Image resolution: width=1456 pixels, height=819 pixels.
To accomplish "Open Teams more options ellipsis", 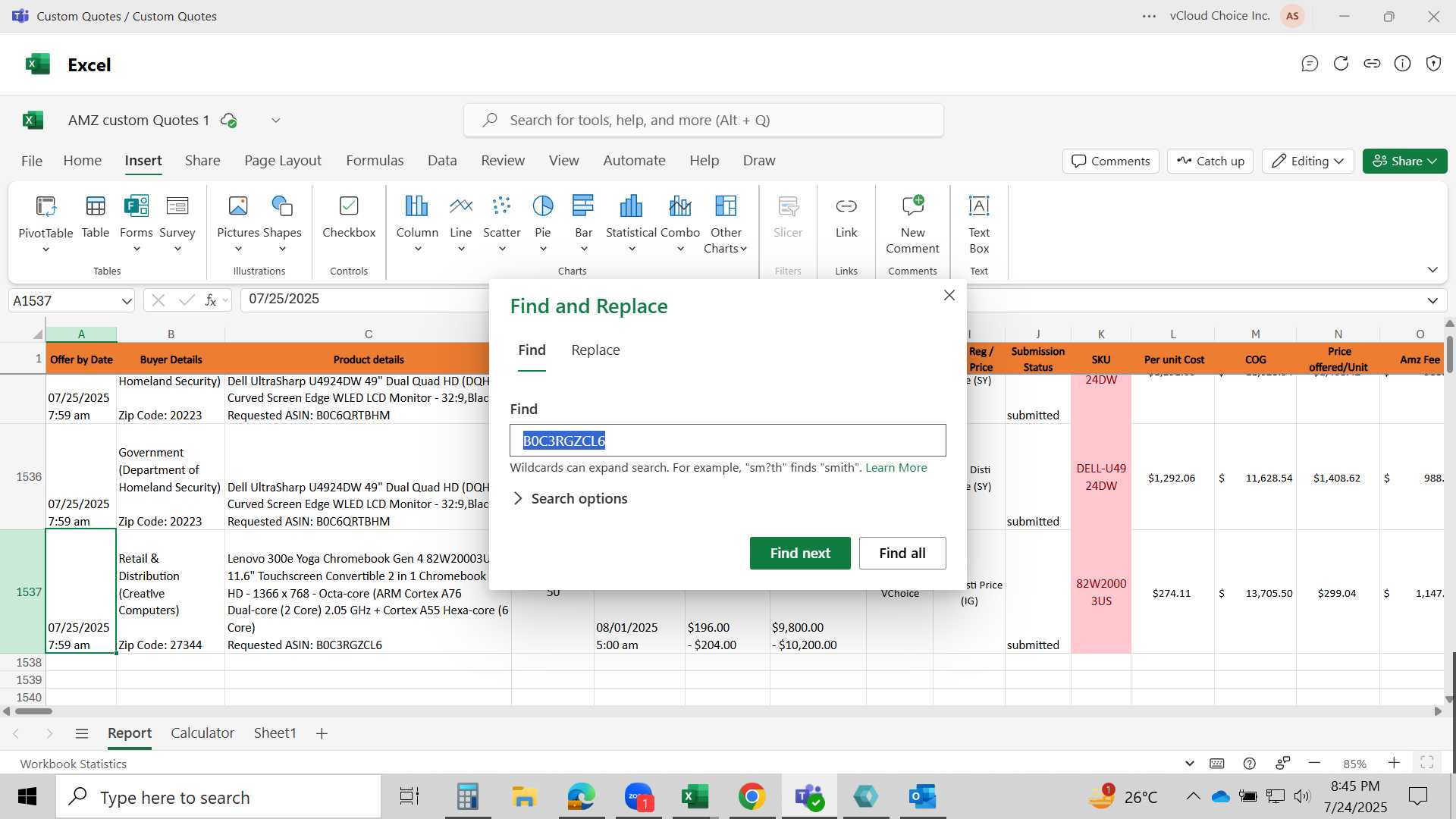I will (x=1150, y=16).
